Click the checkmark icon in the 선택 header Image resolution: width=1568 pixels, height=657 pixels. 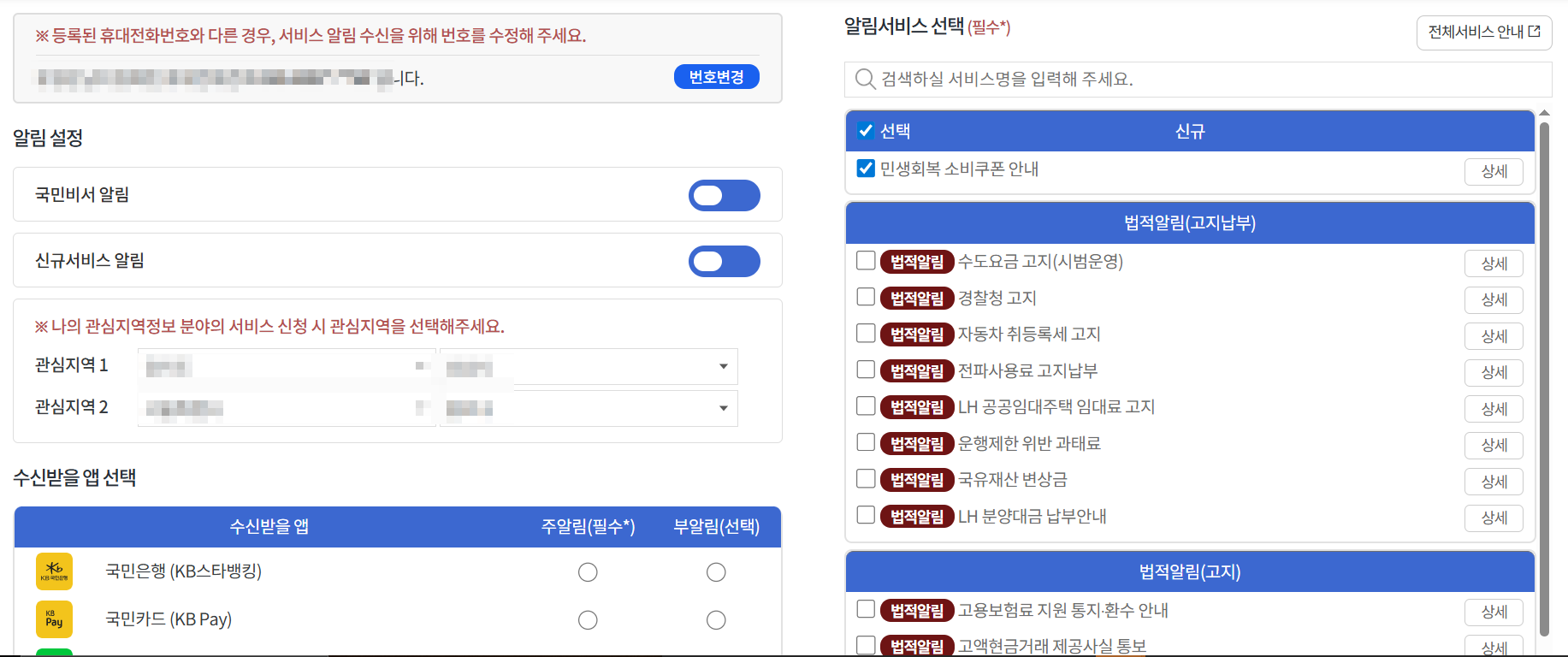point(865,131)
